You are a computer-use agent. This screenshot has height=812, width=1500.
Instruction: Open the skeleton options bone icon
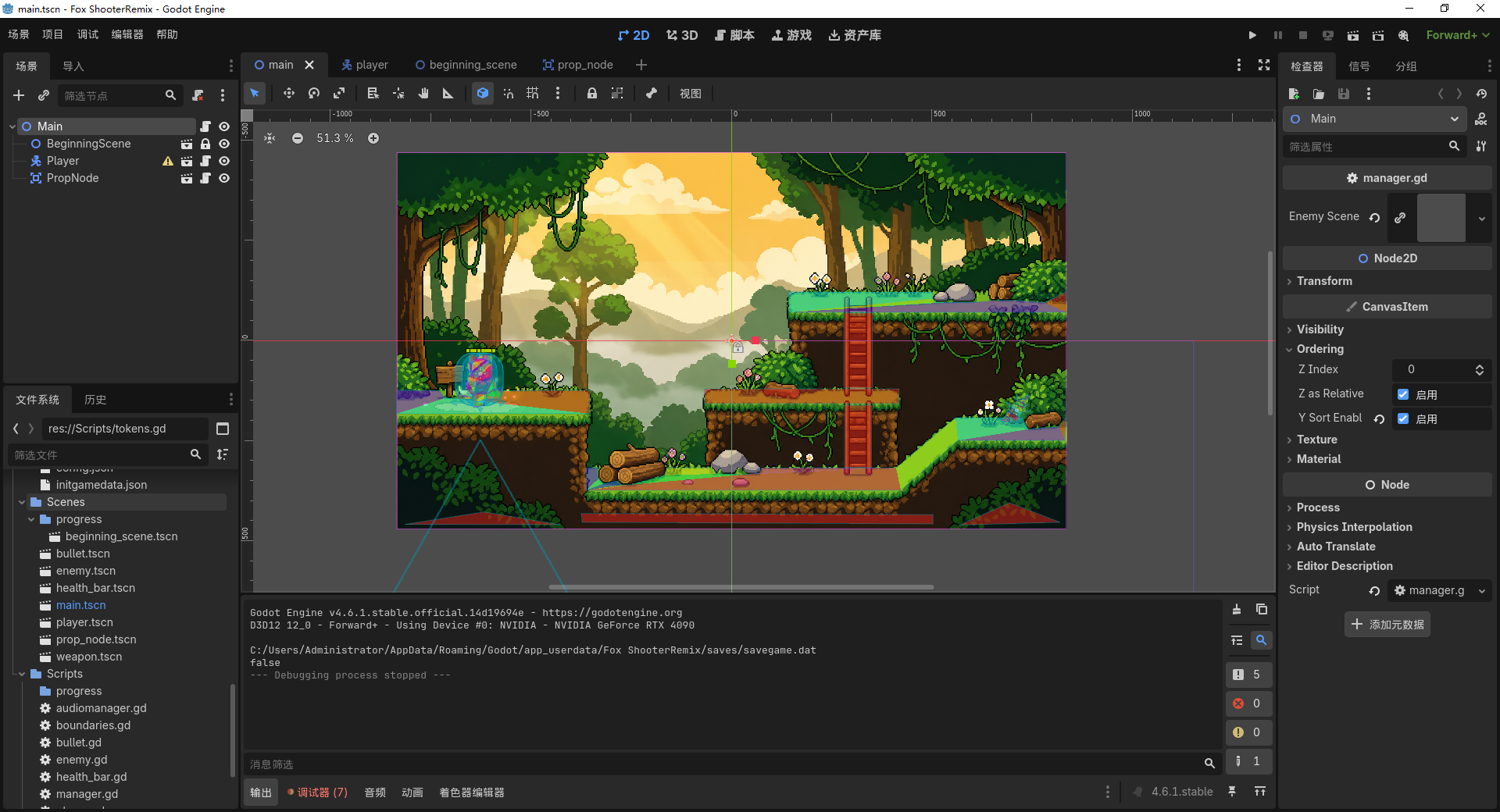[x=652, y=94]
